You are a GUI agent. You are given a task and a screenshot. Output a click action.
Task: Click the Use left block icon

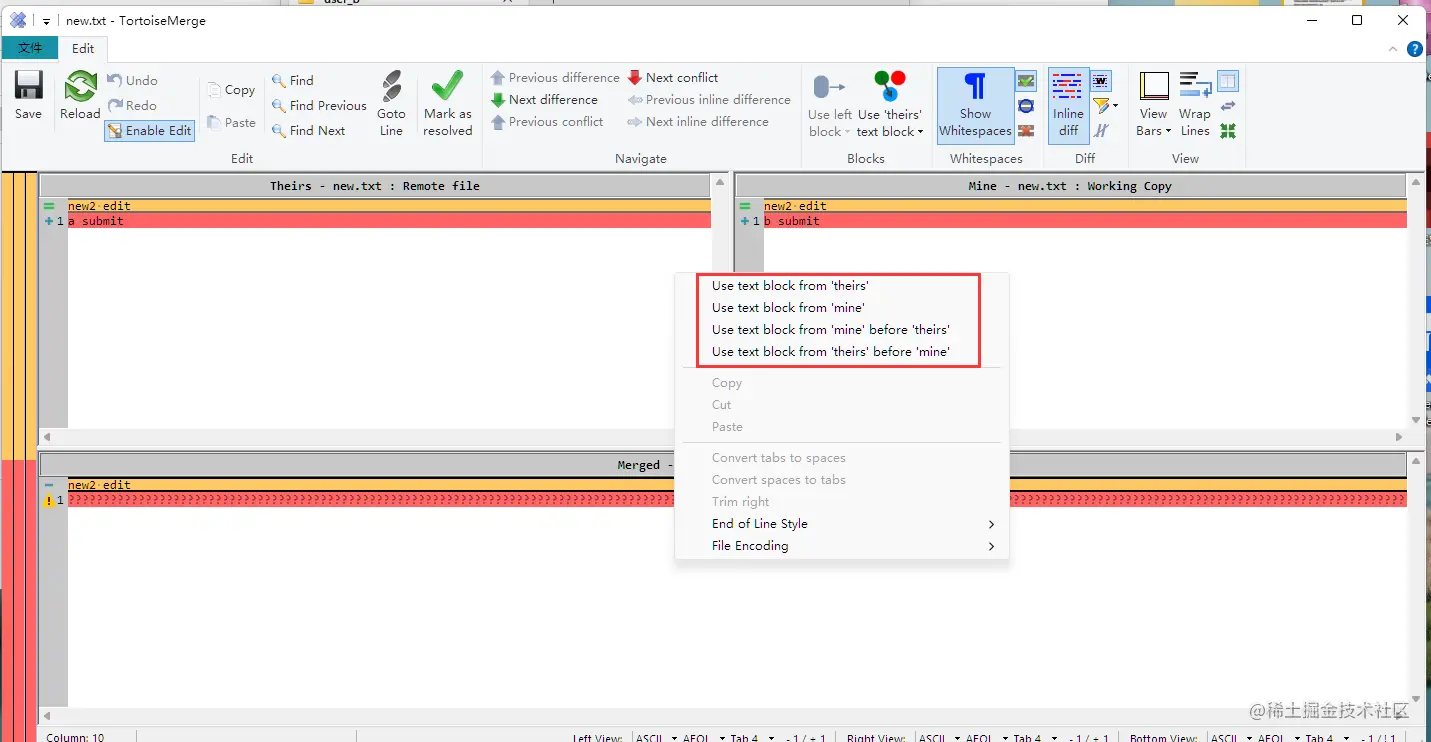829,87
